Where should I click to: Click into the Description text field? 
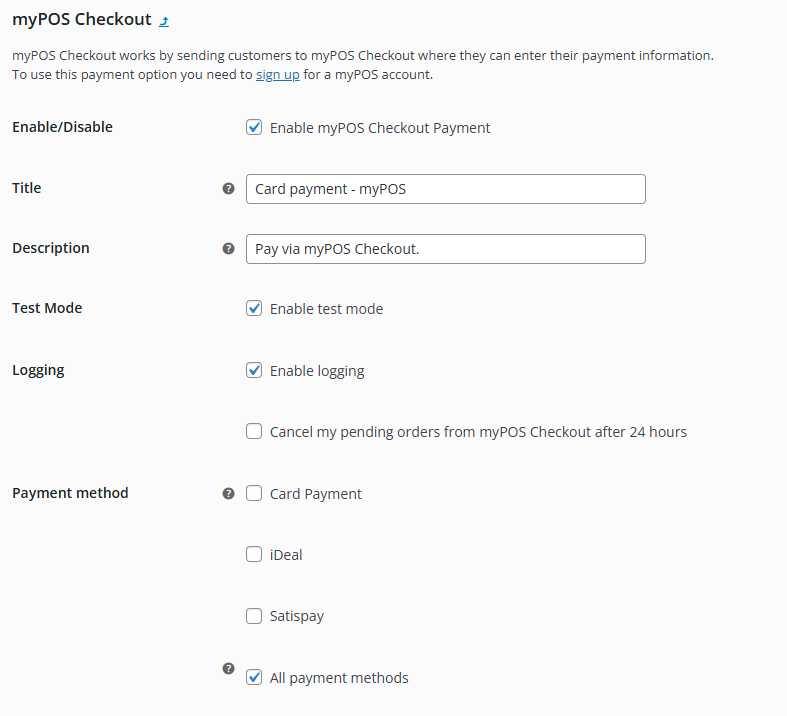click(x=445, y=249)
